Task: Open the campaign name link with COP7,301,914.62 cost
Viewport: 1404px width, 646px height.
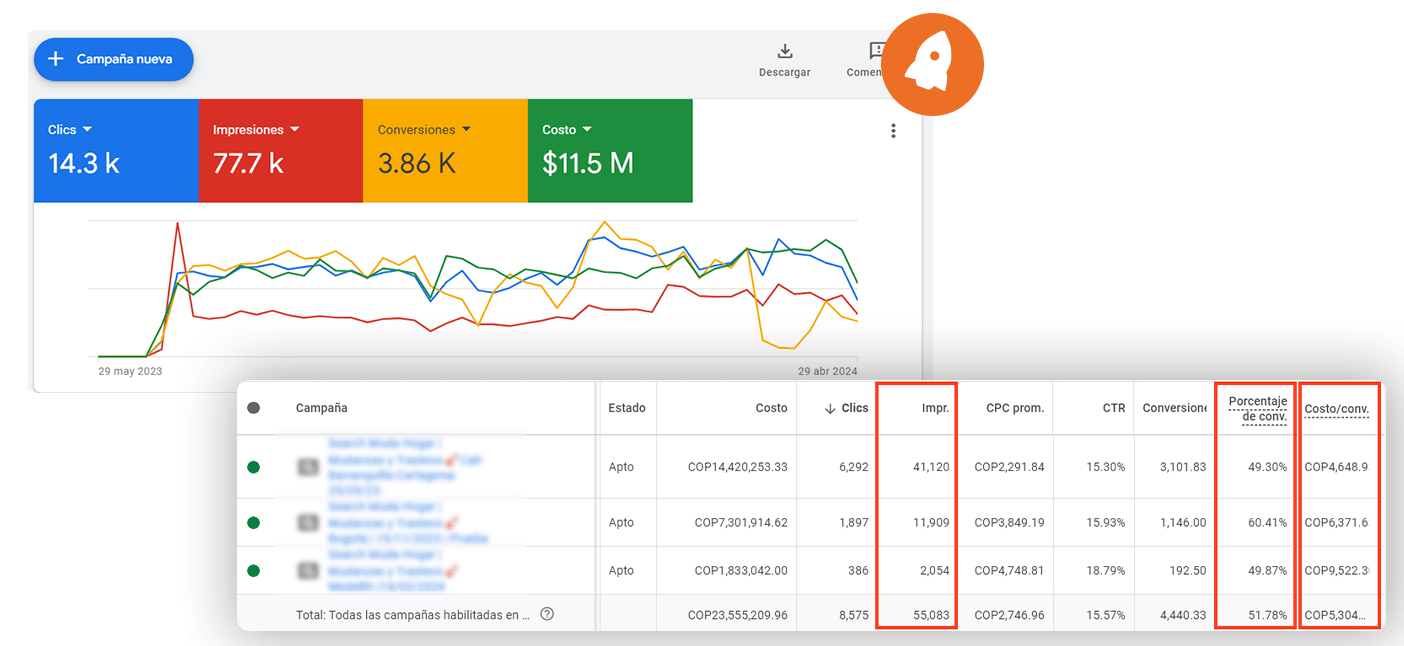Action: click(x=407, y=522)
